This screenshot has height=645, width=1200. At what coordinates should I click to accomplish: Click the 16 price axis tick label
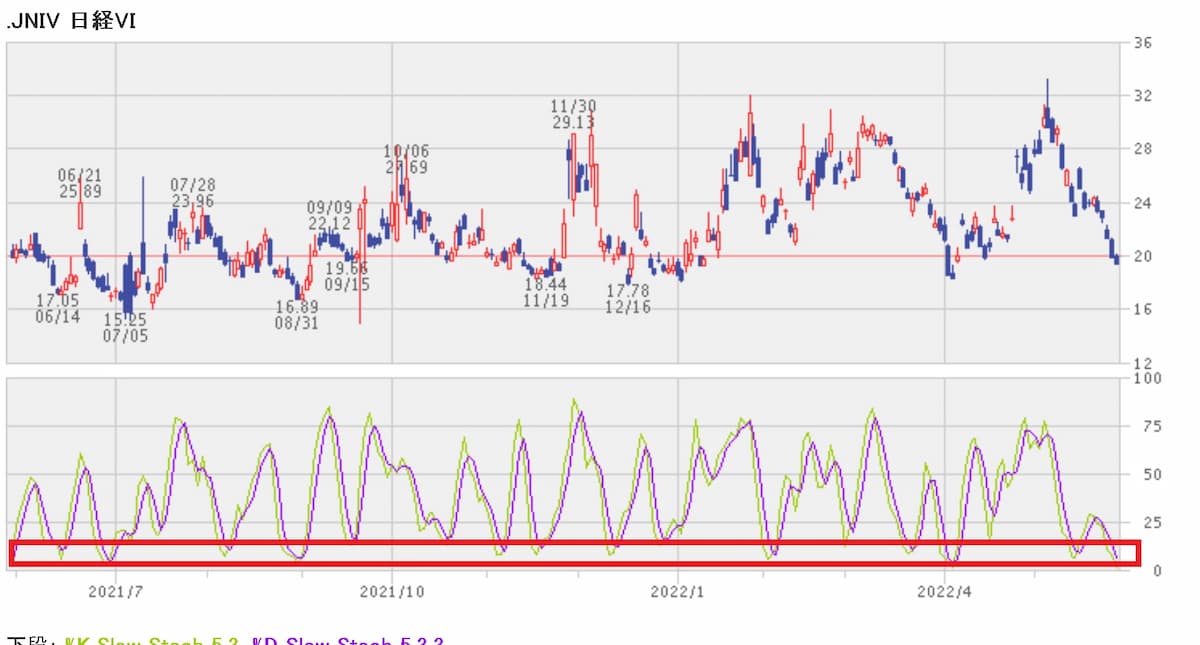tap(1142, 310)
